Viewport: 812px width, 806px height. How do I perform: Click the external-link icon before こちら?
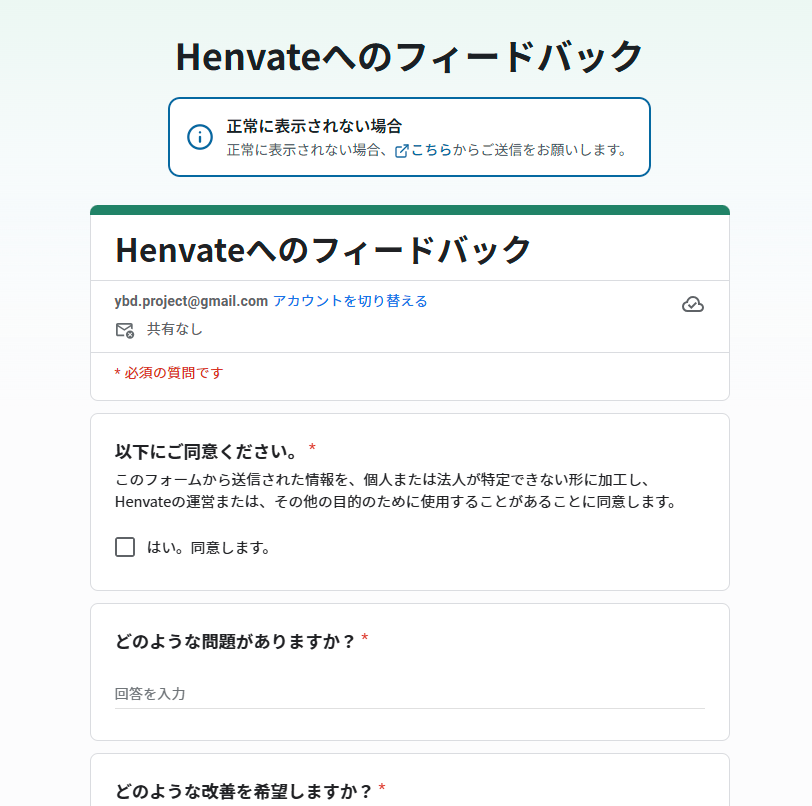[x=401, y=151]
